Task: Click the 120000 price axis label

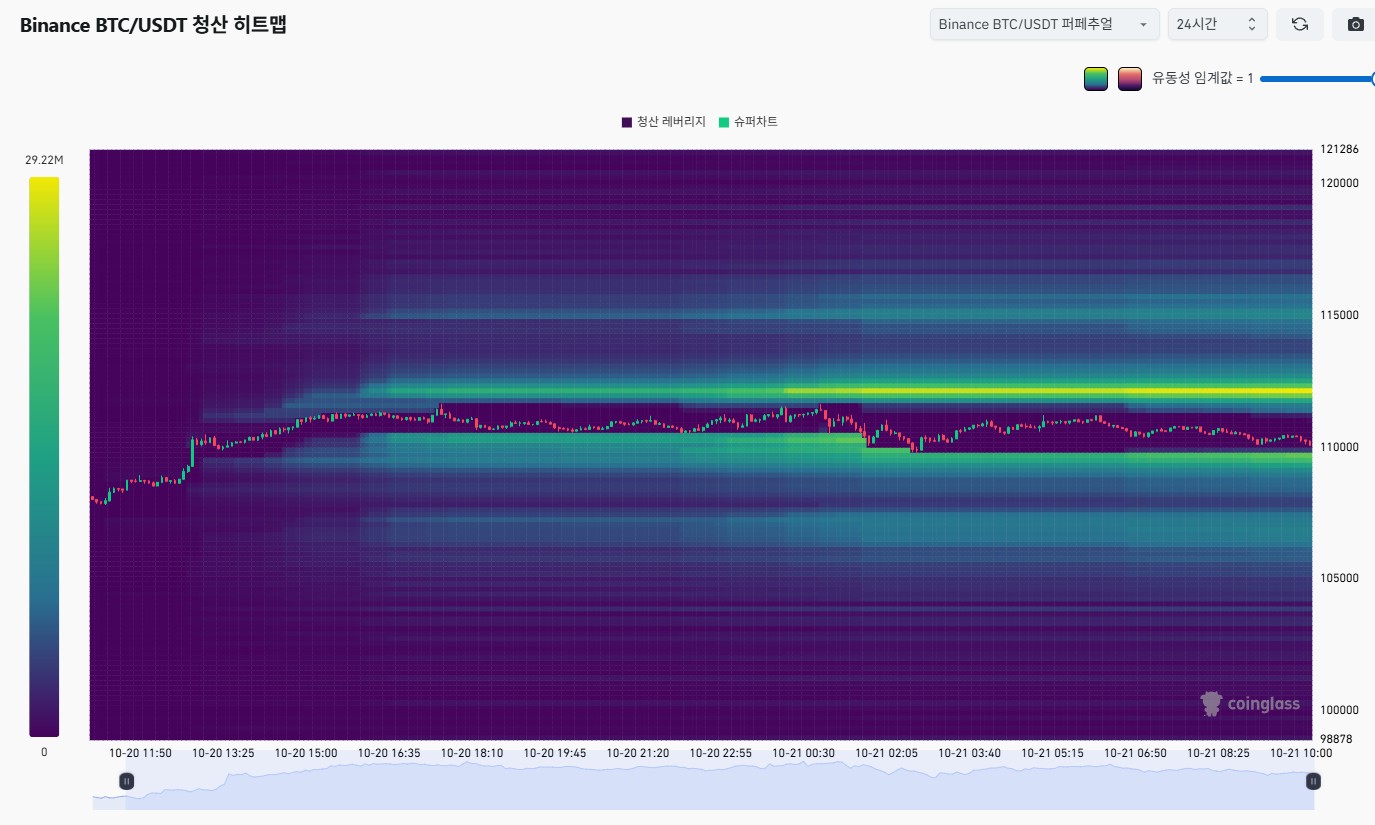Action: 1339,183
